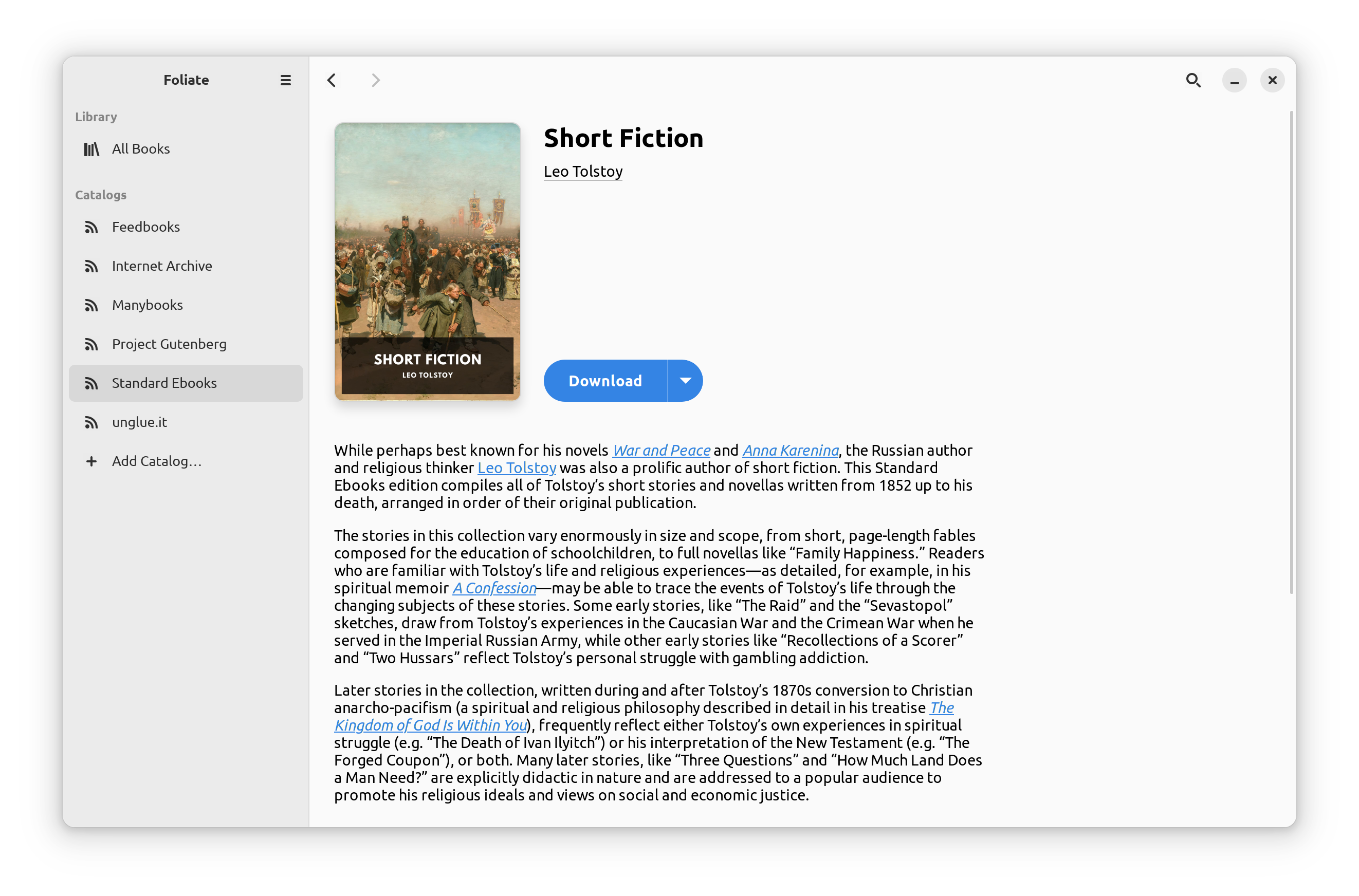Select the Standard Ebooks catalog

[x=186, y=383]
